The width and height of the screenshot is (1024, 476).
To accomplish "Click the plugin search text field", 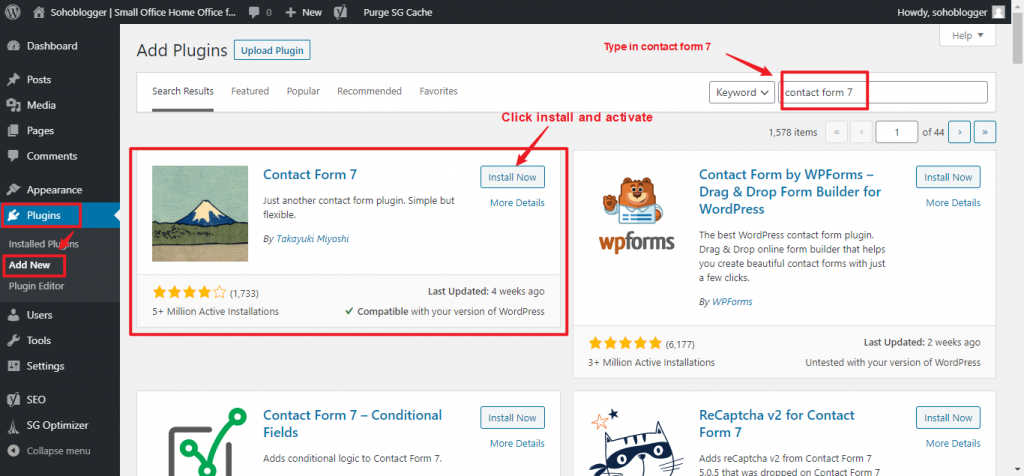I will pos(884,92).
